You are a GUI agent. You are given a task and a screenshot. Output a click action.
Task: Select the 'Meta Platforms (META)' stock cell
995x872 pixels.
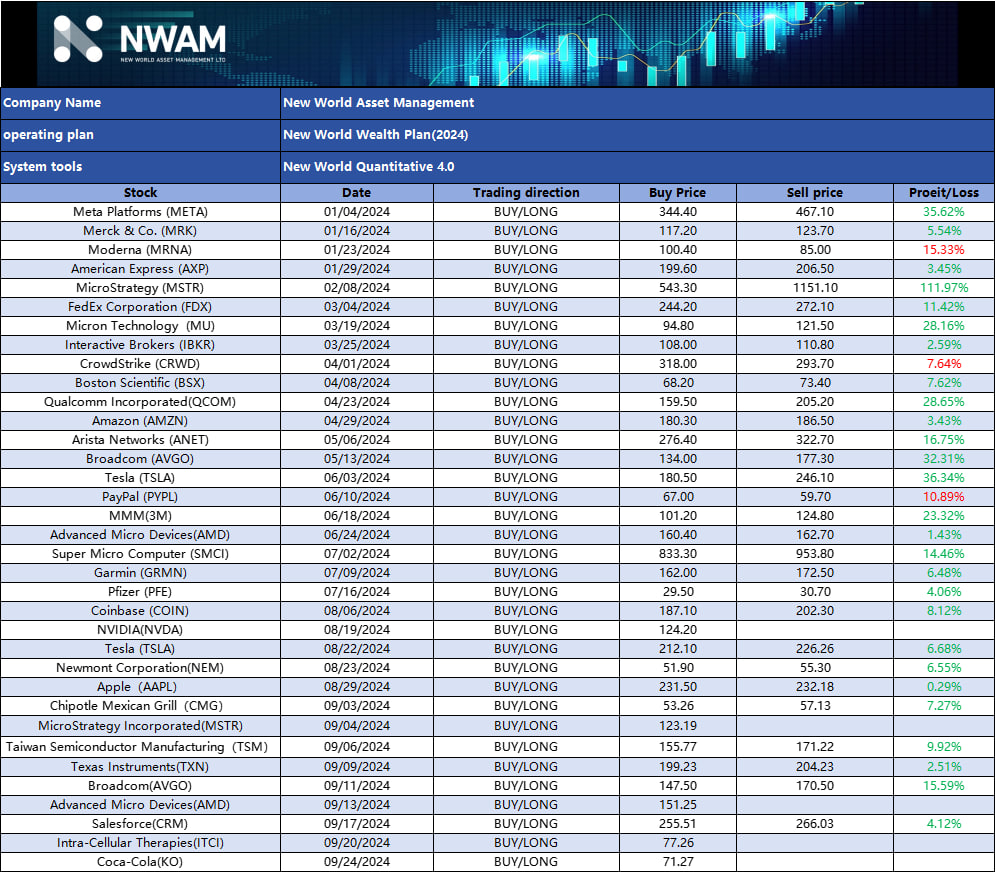tap(140, 212)
